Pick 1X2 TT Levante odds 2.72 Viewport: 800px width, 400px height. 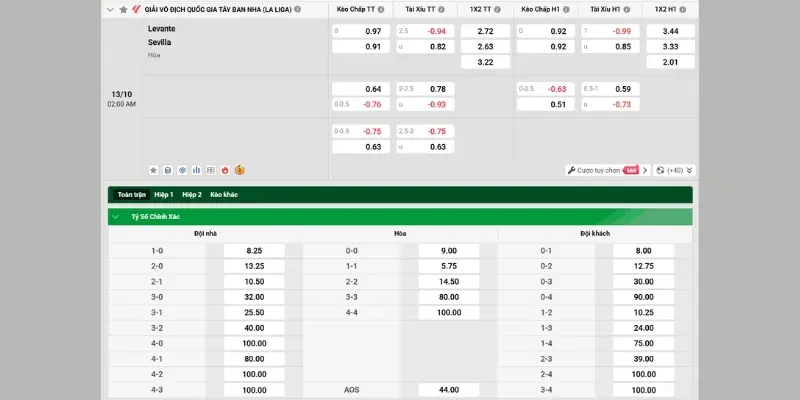(x=485, y=31)
